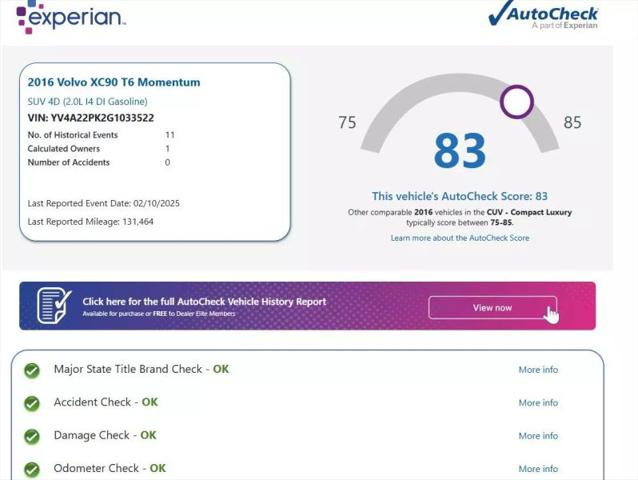Viewport: 638px width, 480px height.
Task: Click the report document icon in banner
Action: coord(54,305)
